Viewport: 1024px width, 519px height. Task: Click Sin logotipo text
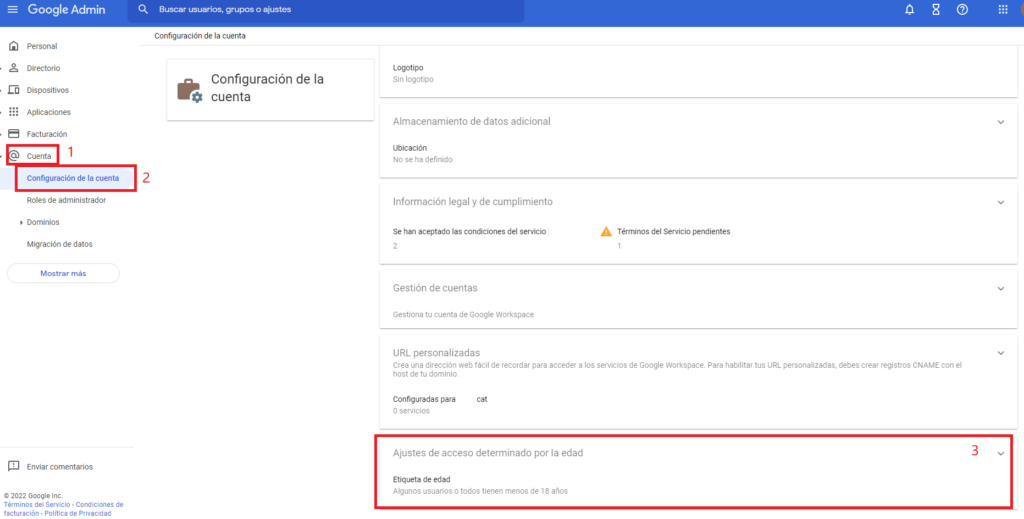click(x=413, y=79)
